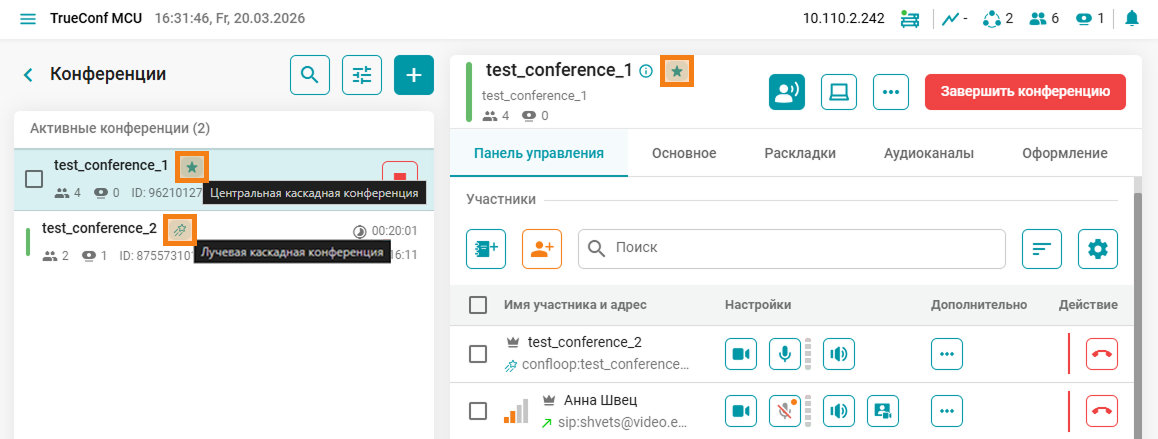The image size is (1158, 439).
Task: Open participant list settings gear
Action: coord(1097,249)
